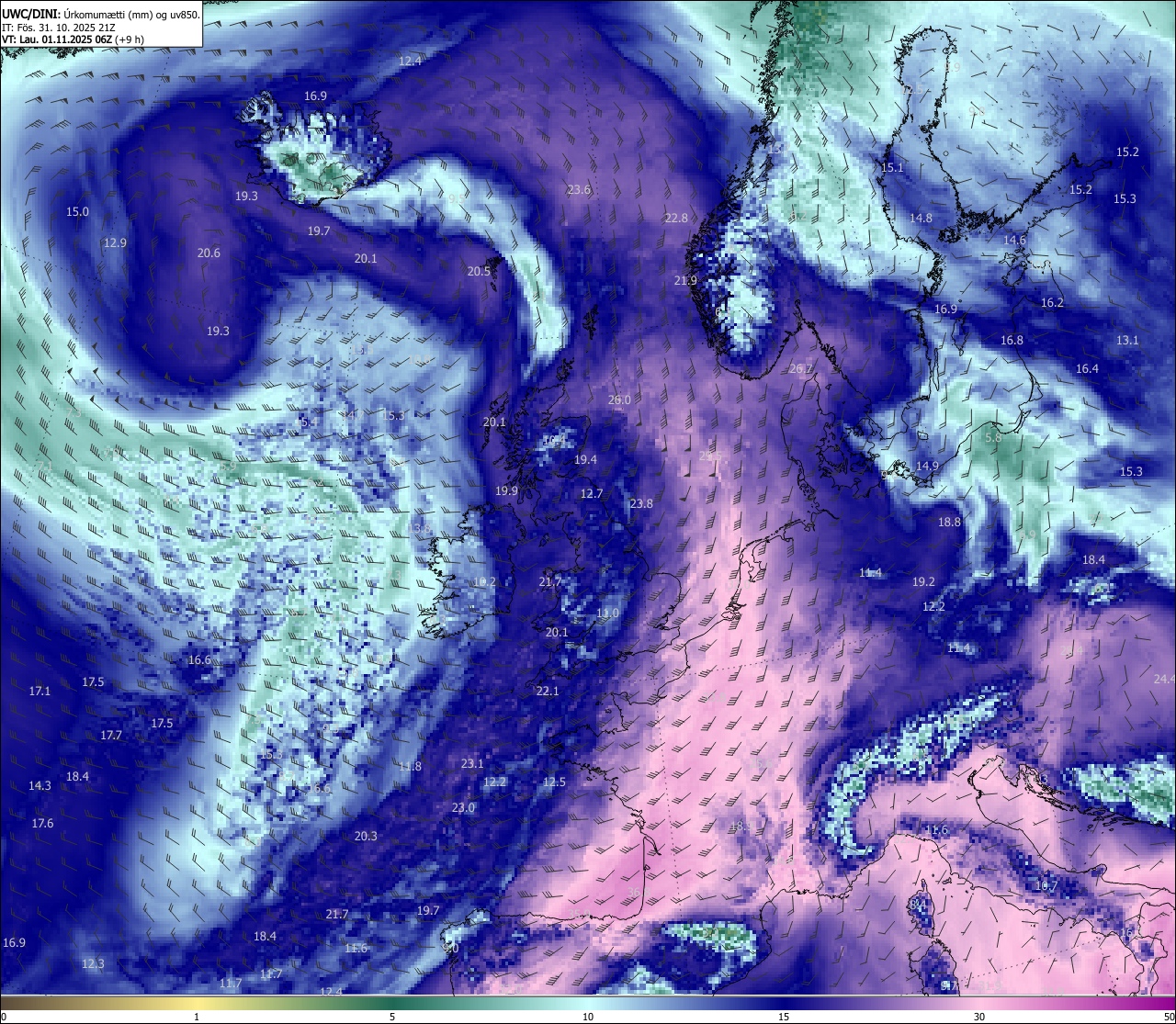
Task: Click the 'VT: Lau. 01.11.2025 06Z (+9 h)' line
Action: point(73,39)
